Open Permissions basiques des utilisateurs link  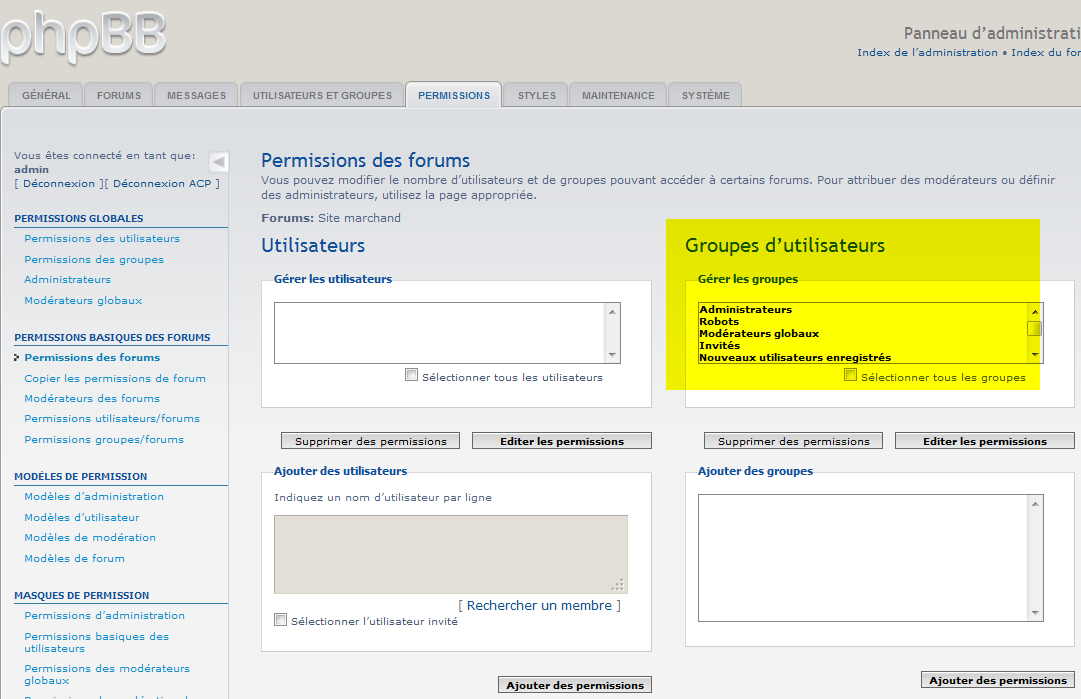tap(97, 642)
